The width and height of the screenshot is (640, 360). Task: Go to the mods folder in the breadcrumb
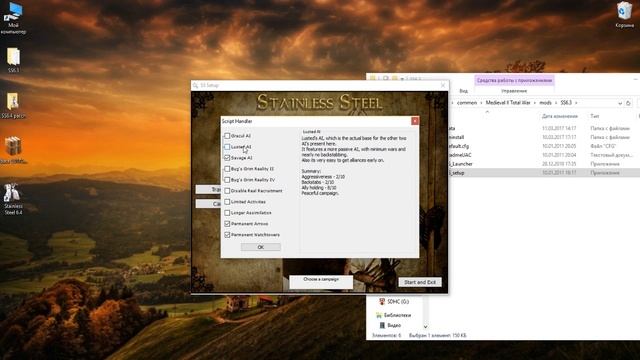[x=545, y=103]
